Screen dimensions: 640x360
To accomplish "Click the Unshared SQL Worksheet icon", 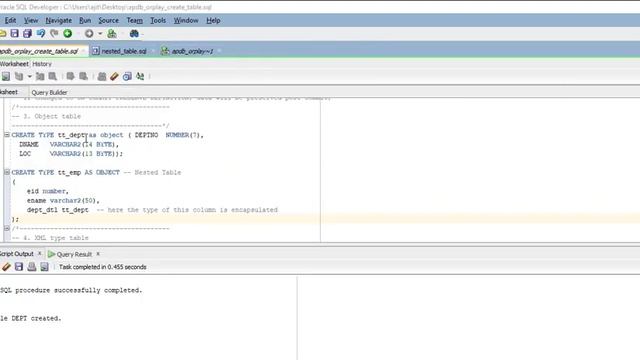I will pyautogui.click(x=102, y=76).
